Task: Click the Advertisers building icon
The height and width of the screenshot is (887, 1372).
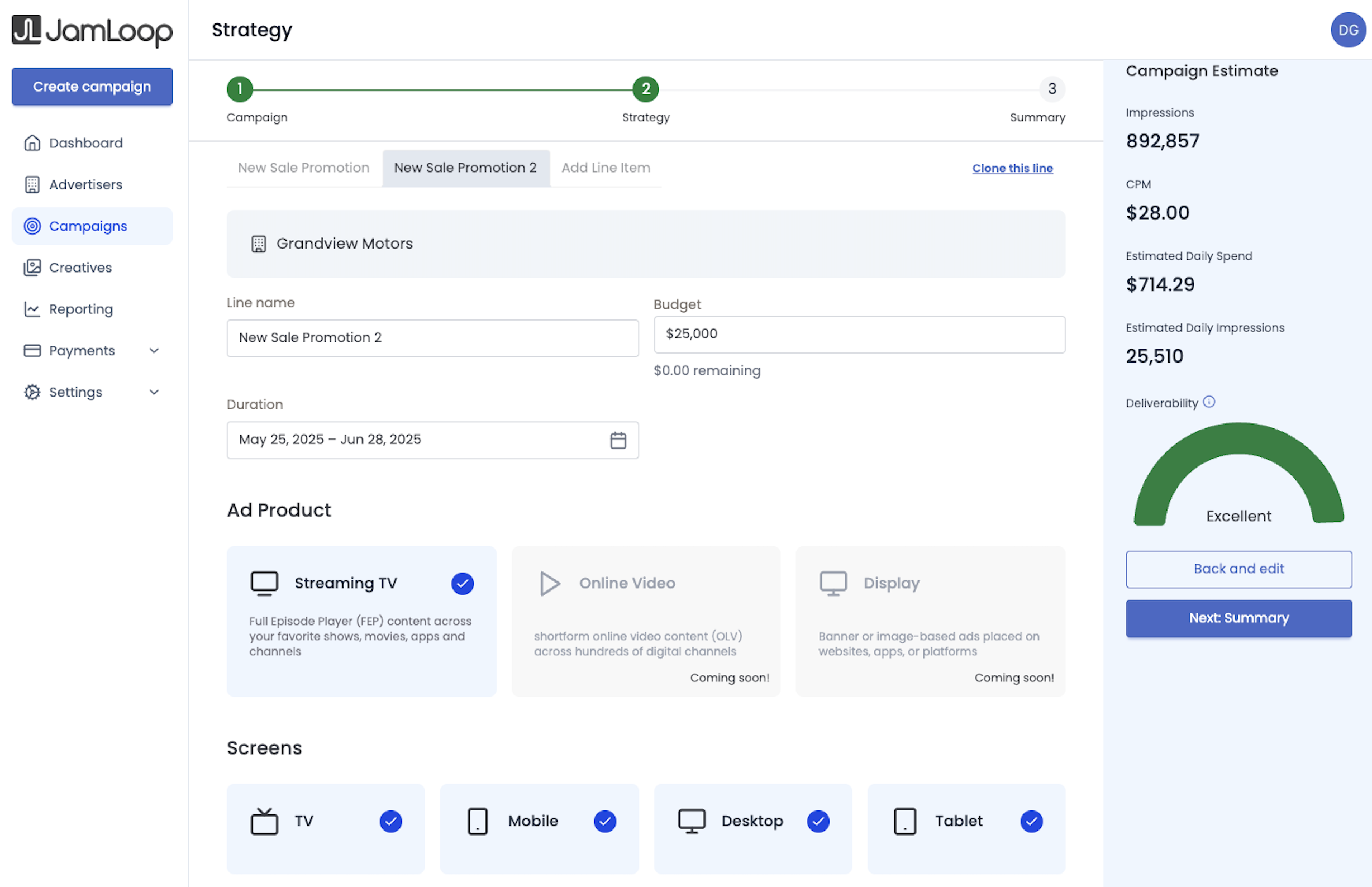Action: click(x=32, y=184)
